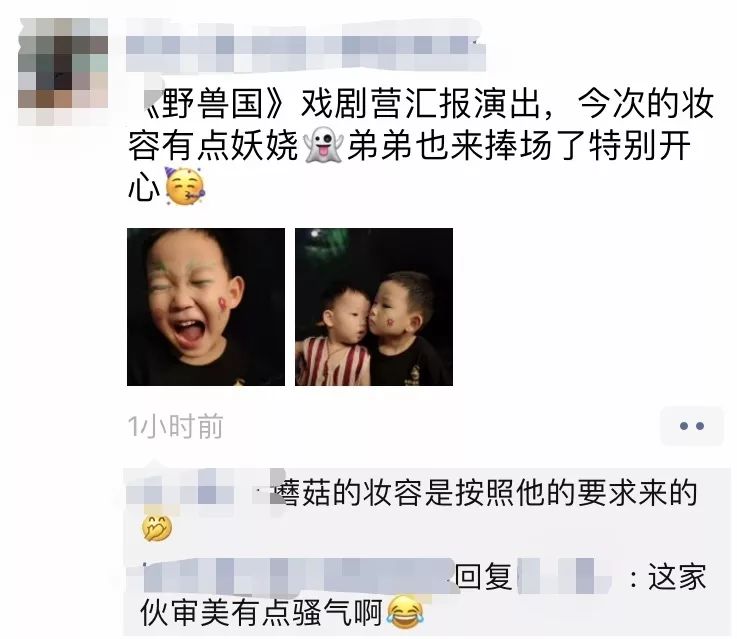Open the two-dot like and comment menu
Viewport: 737px width, 639px height.
(x=691, y=426)
